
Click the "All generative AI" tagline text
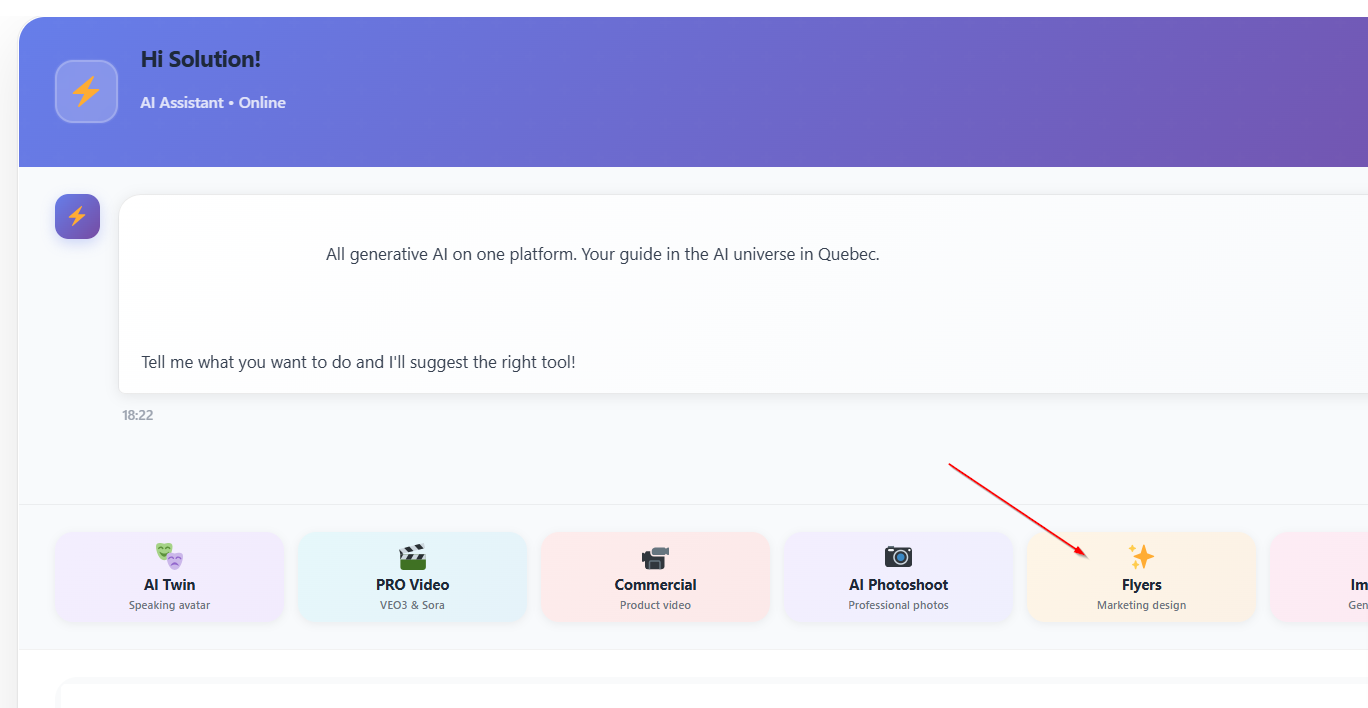point(602,254)
